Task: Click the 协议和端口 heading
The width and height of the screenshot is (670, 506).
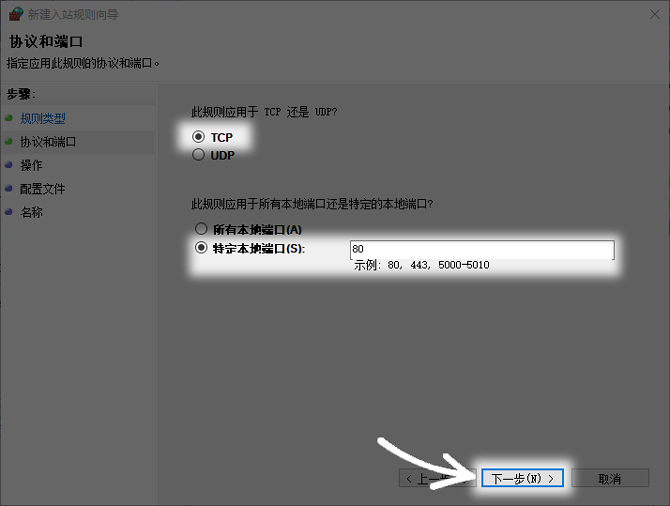Action: click(46, 42)
